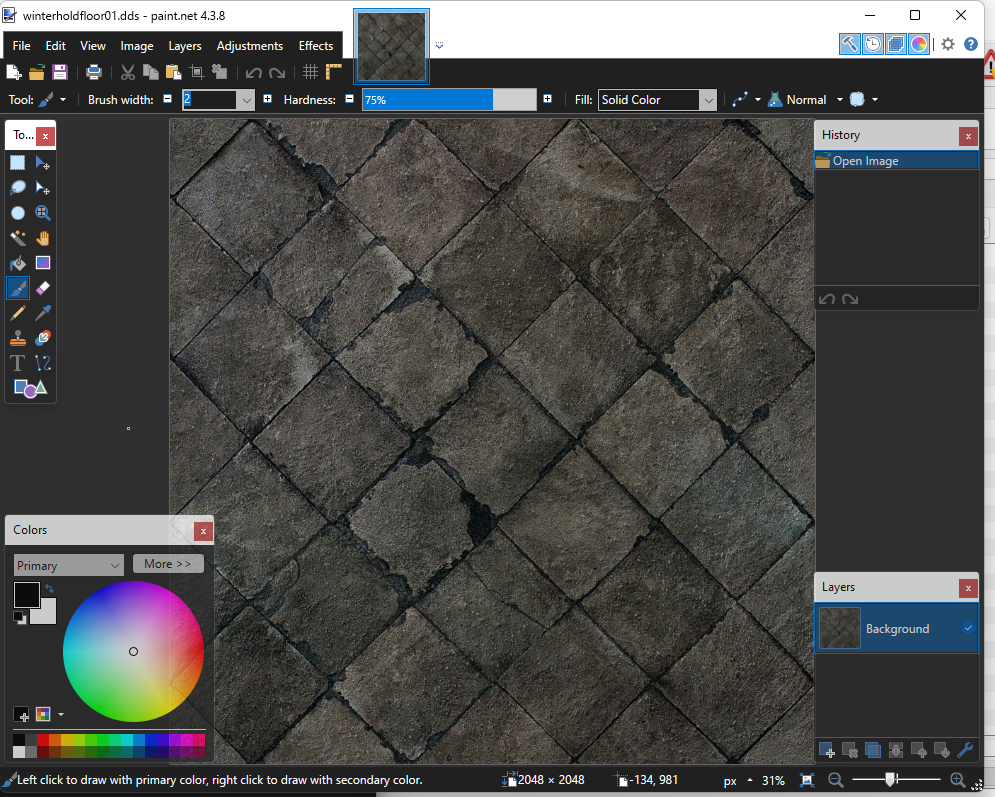Add a new layer in Layers panel
The height and width of the screenshot is (797, 995).
click(826, 750)
